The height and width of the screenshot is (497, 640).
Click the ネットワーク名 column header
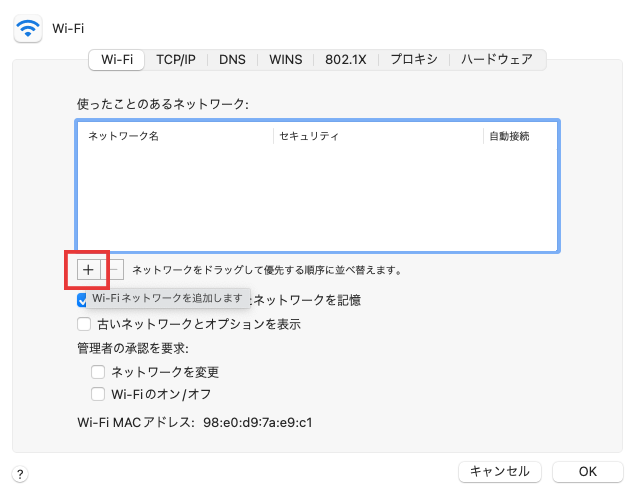124,136
